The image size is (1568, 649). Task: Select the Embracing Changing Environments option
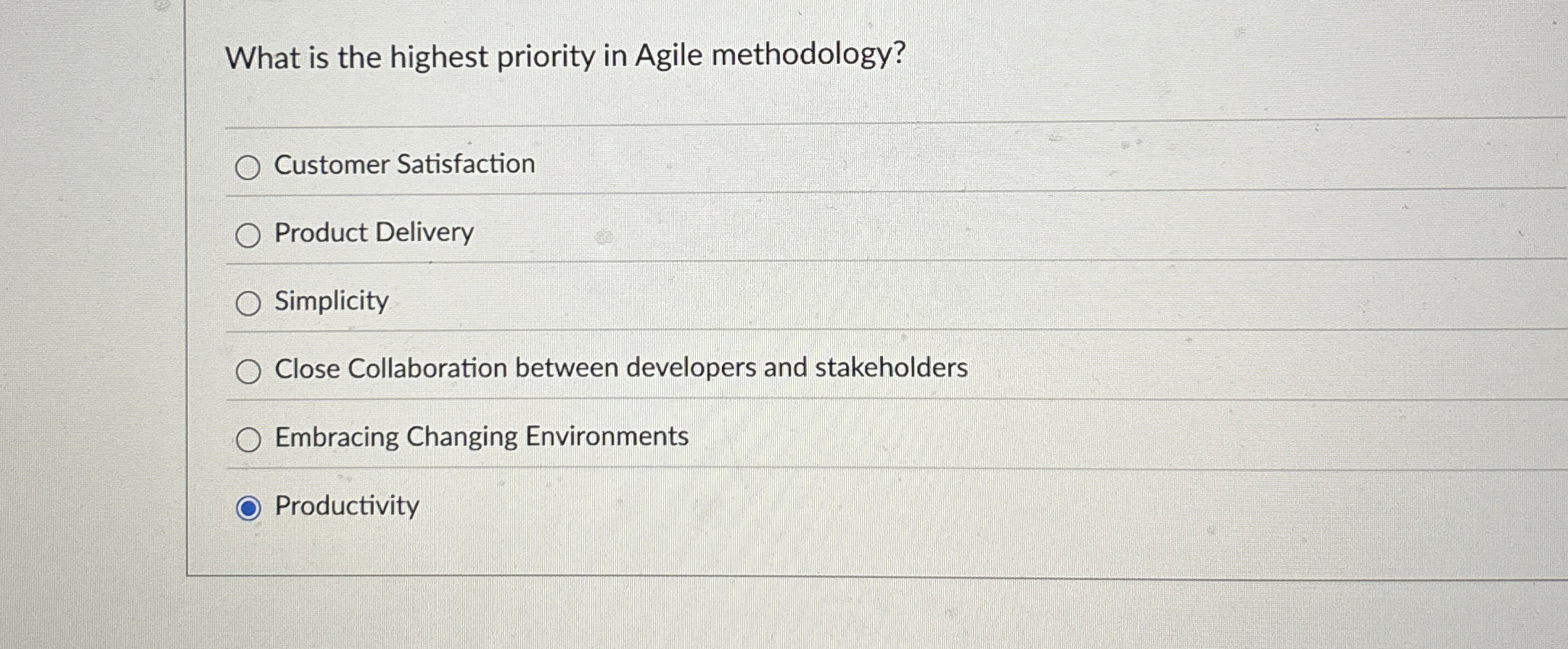(250, 437)
